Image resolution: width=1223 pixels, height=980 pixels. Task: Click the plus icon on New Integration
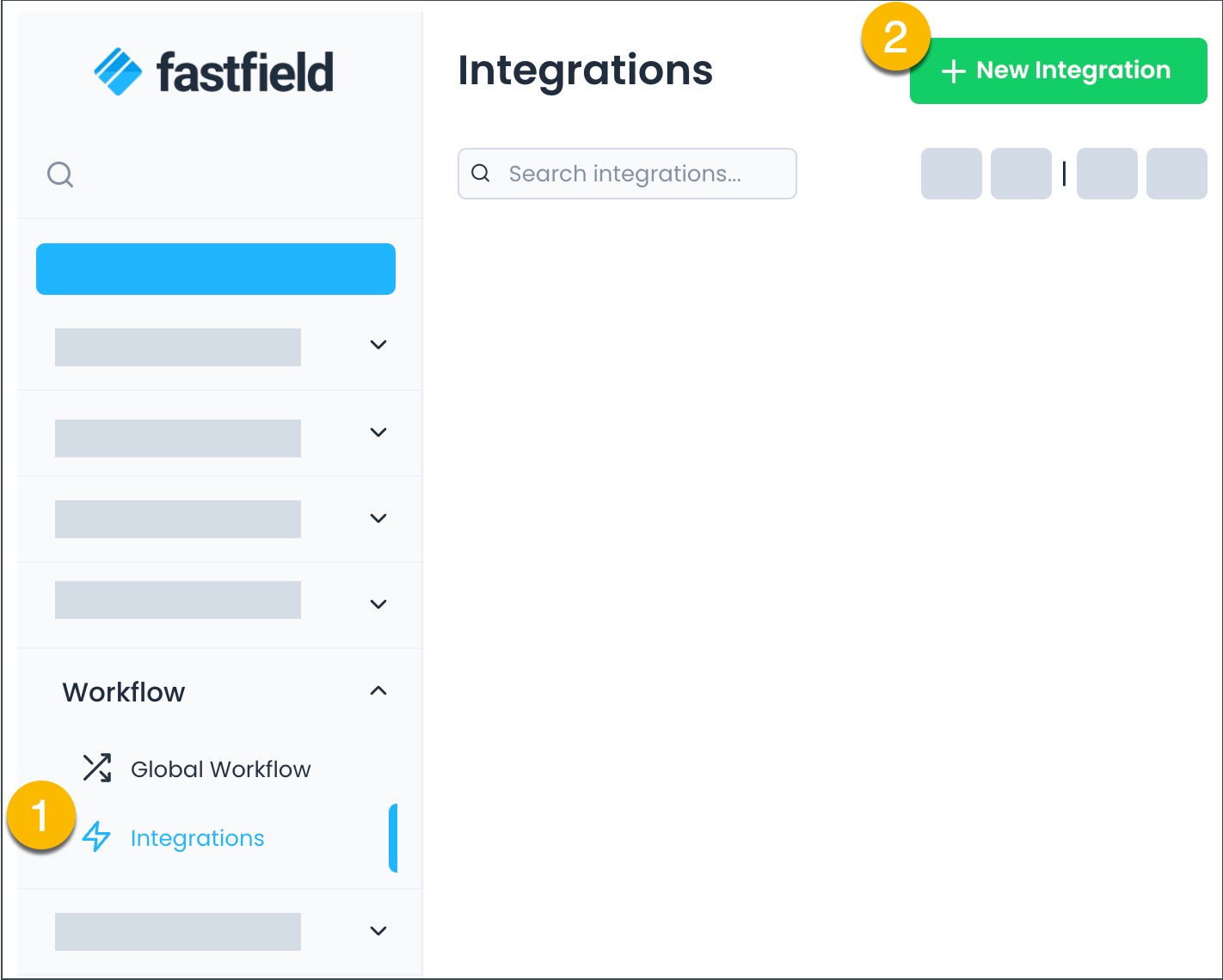[x=953, y=70]
